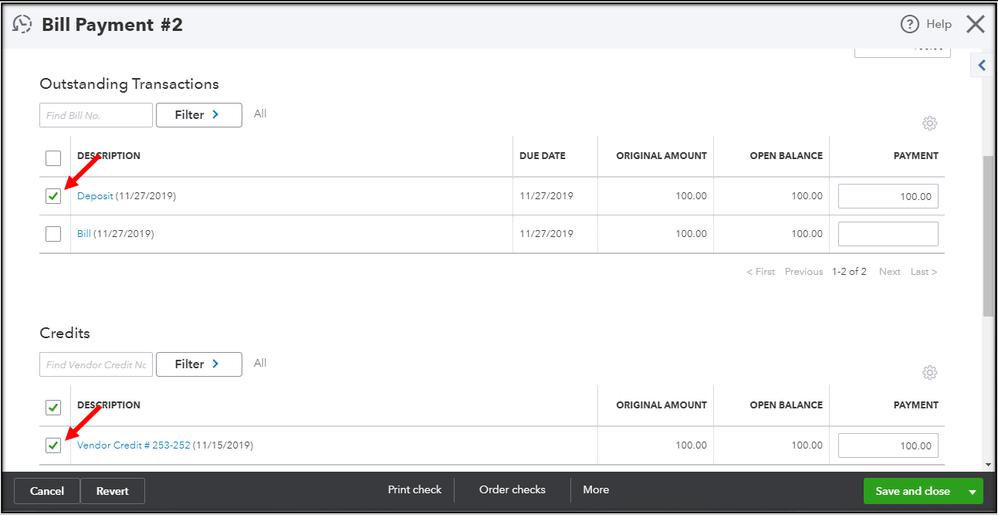Viewport: 998px width, 515px height.
Task: Open gear settings for Outstanding Transactions table
Action: (x=930, y=123)
